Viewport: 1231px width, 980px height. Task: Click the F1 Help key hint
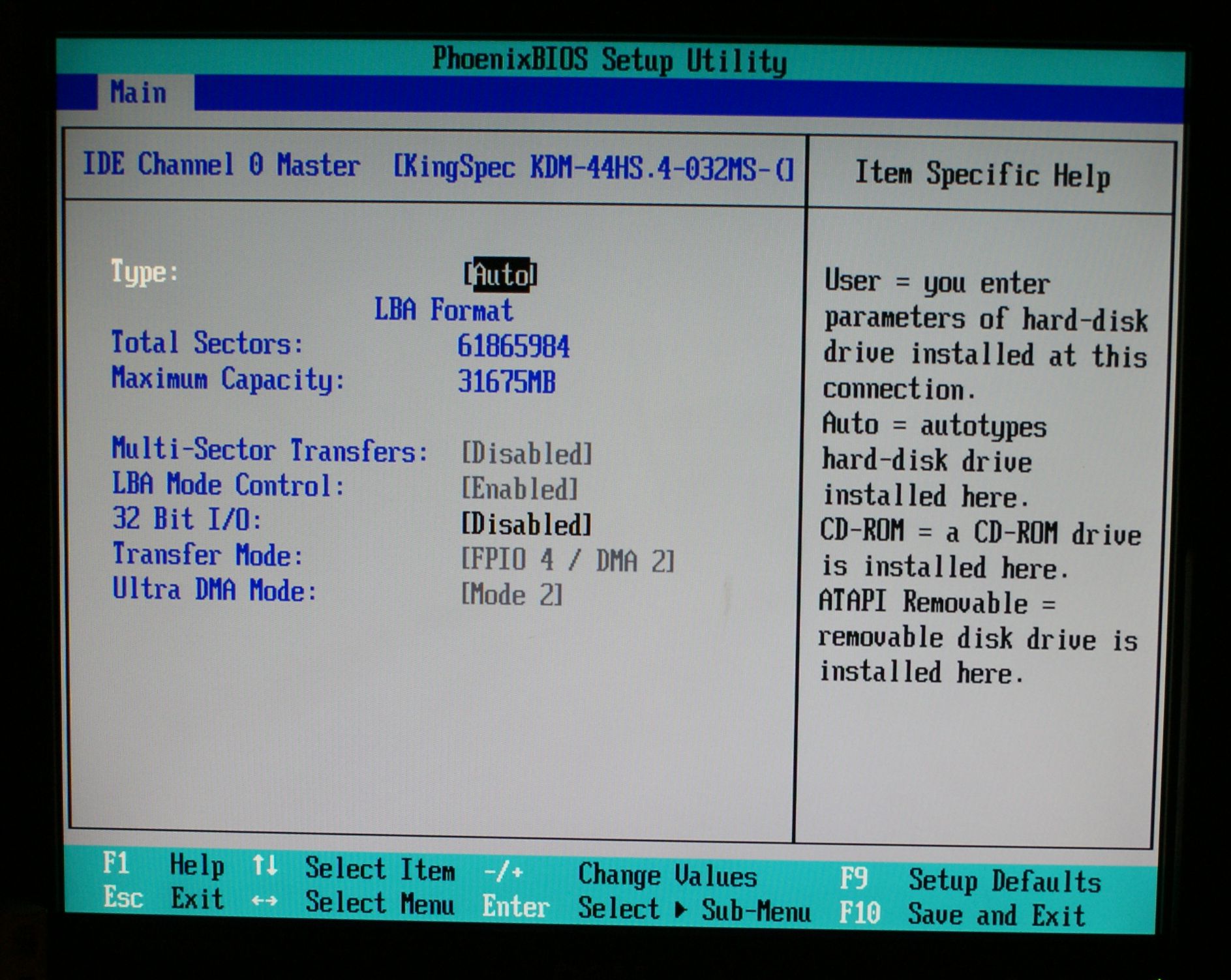click(x=163, y=865)
